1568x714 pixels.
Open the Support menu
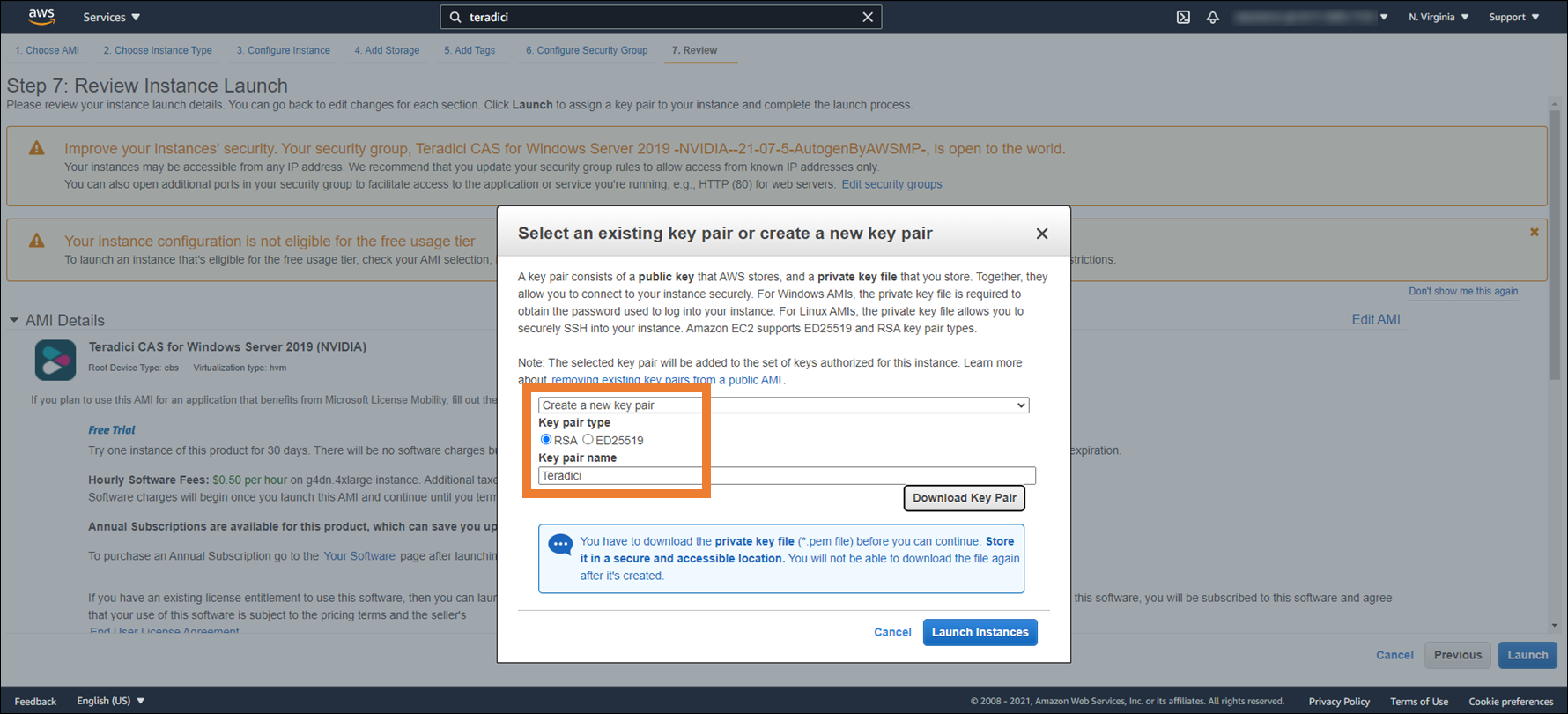(x=1514, y=17)
